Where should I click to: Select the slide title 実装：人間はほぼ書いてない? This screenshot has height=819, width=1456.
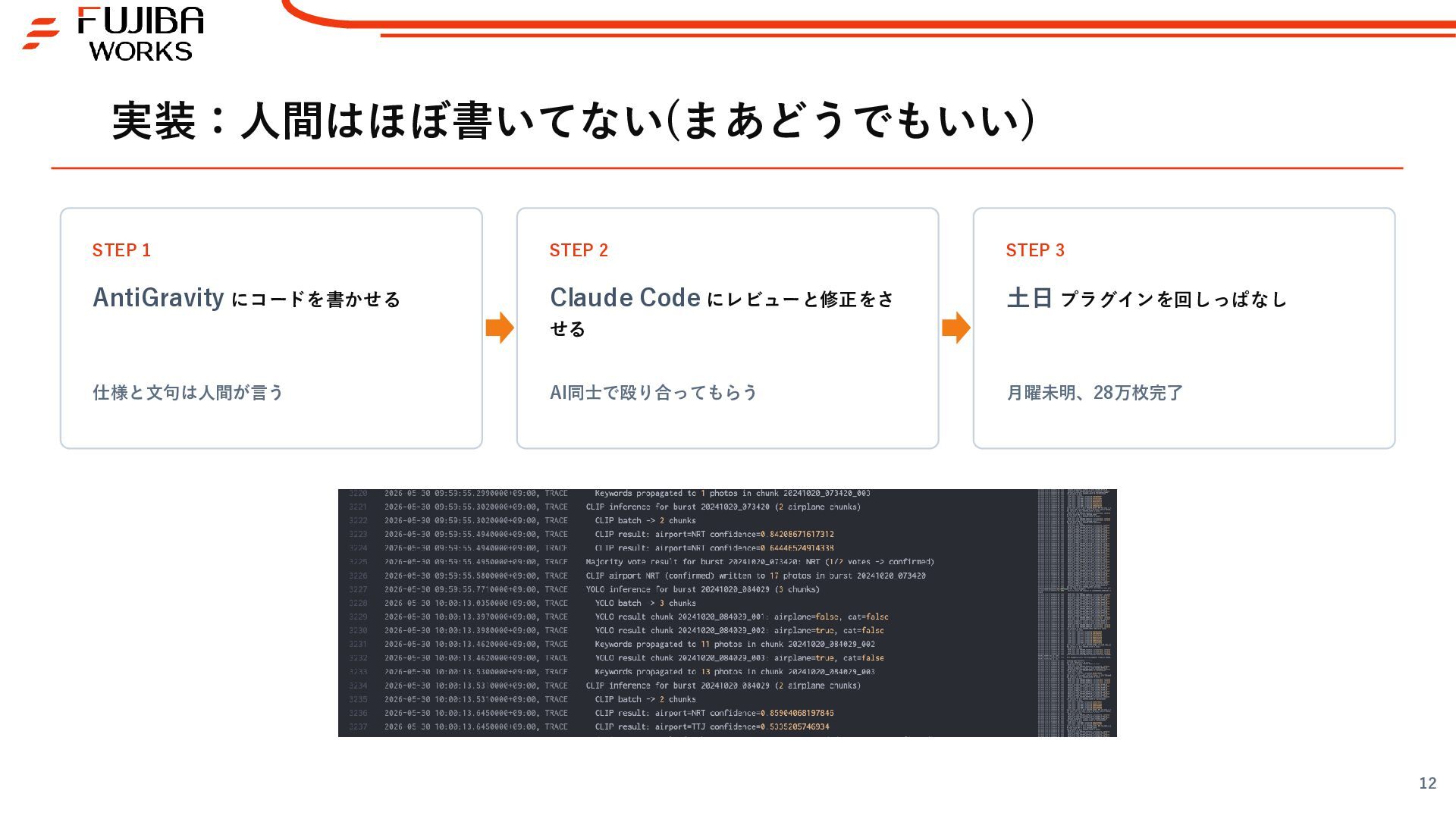(x=388, y=121)
